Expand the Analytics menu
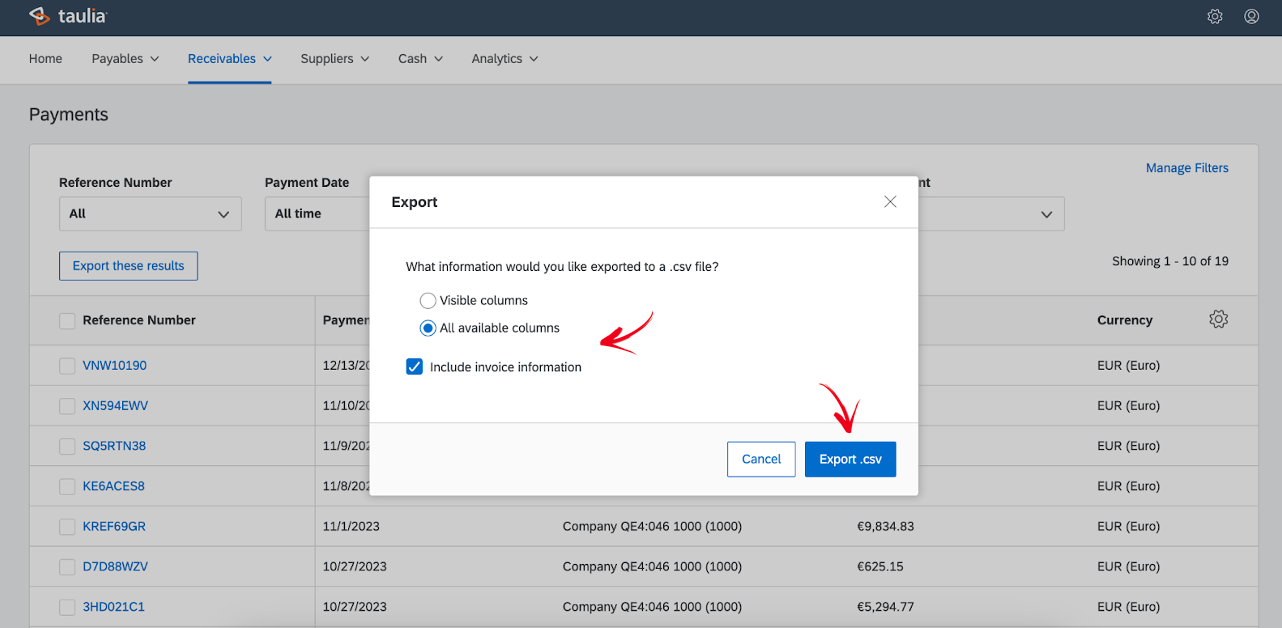1282x628 pixels. (505, 59)
